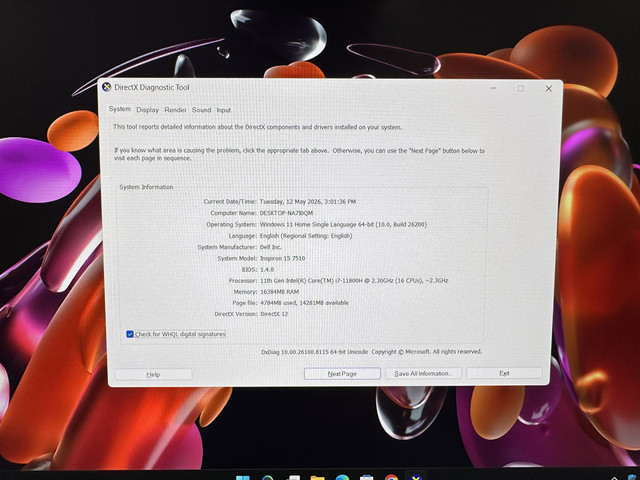Click the 11th Gen Intel processor text

pyautogui.click(x=354, y=281)
